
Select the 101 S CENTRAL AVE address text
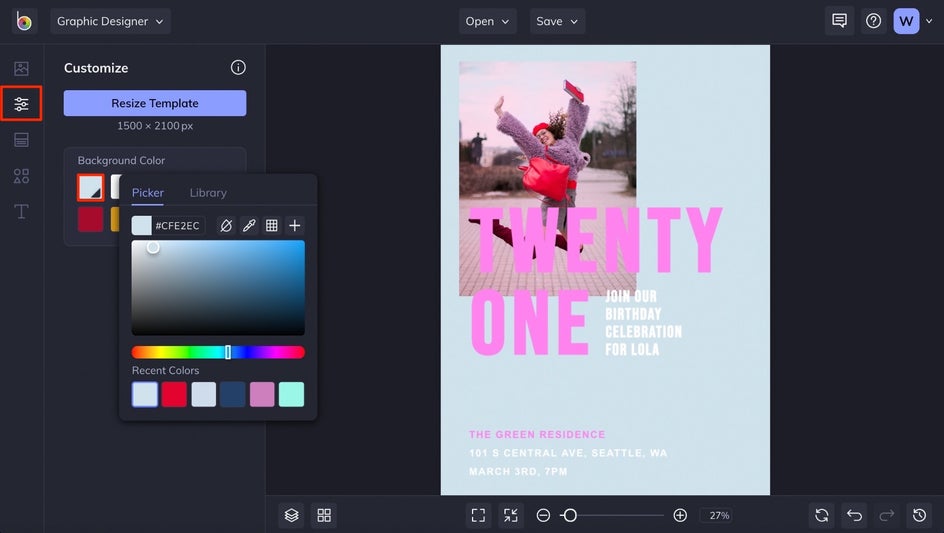point(568,453)
